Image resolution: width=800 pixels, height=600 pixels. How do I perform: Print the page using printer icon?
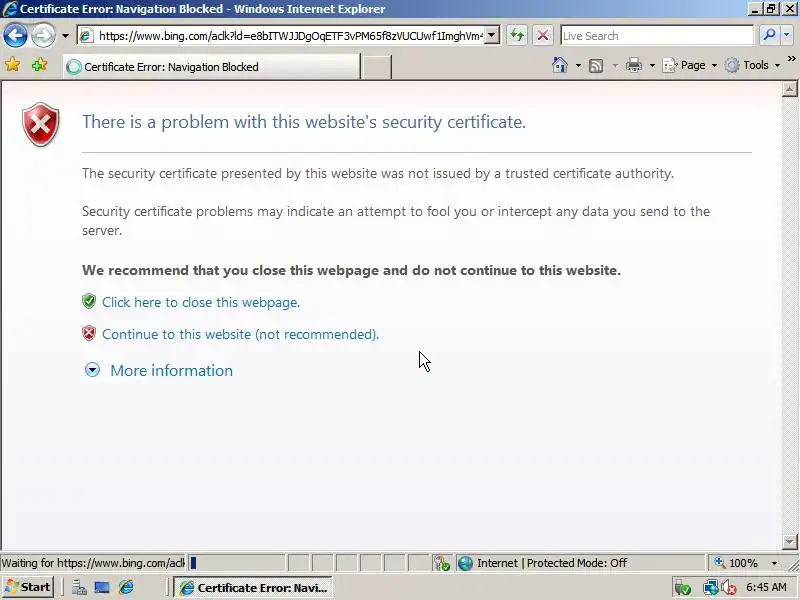634,65
